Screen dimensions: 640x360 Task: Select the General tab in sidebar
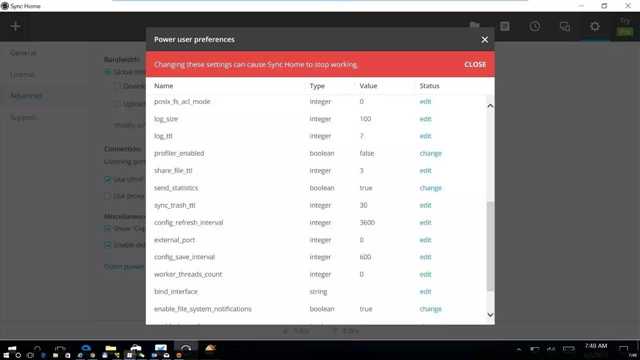23,53
